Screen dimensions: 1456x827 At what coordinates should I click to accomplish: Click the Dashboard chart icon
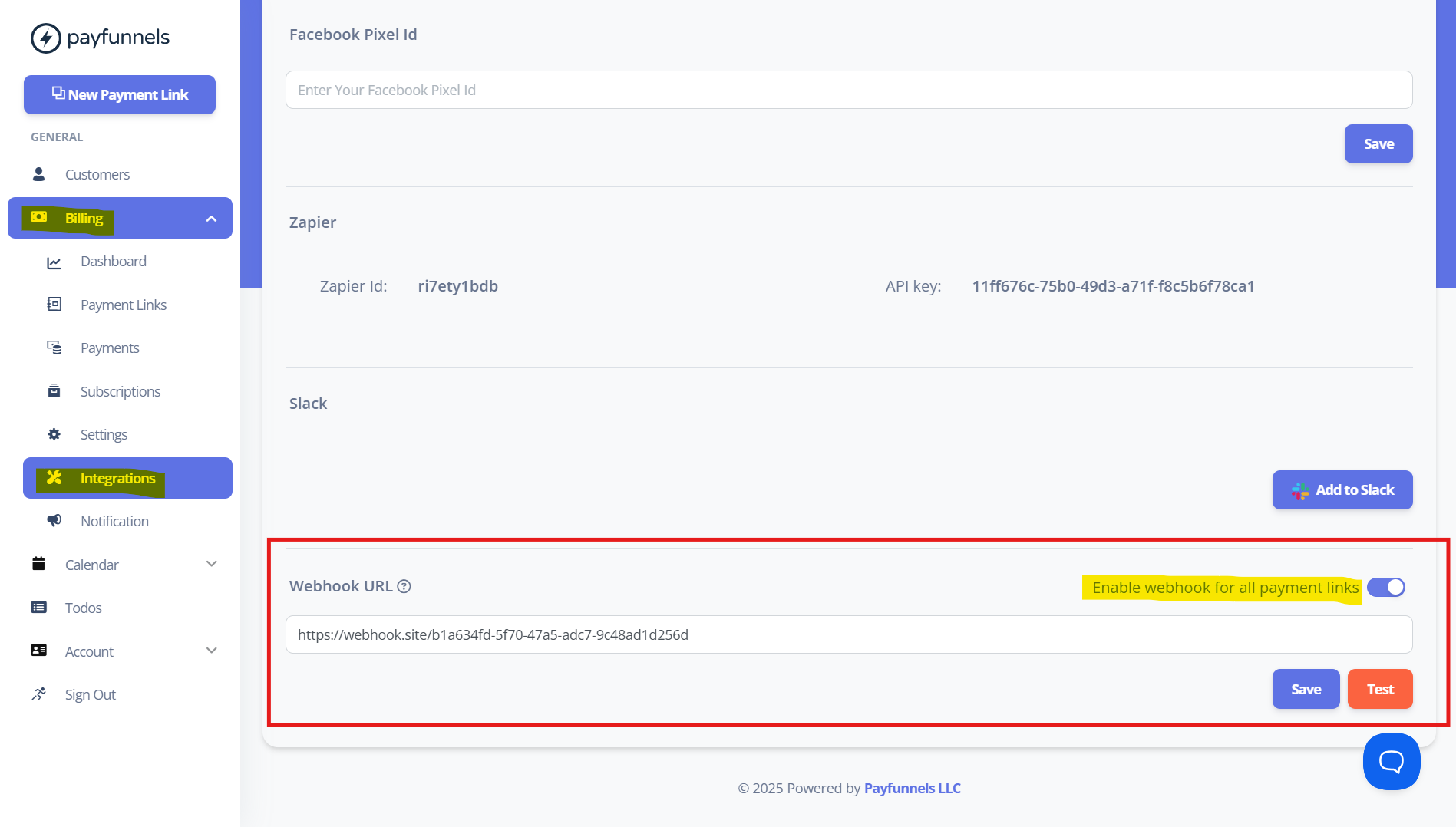[54, 262]
